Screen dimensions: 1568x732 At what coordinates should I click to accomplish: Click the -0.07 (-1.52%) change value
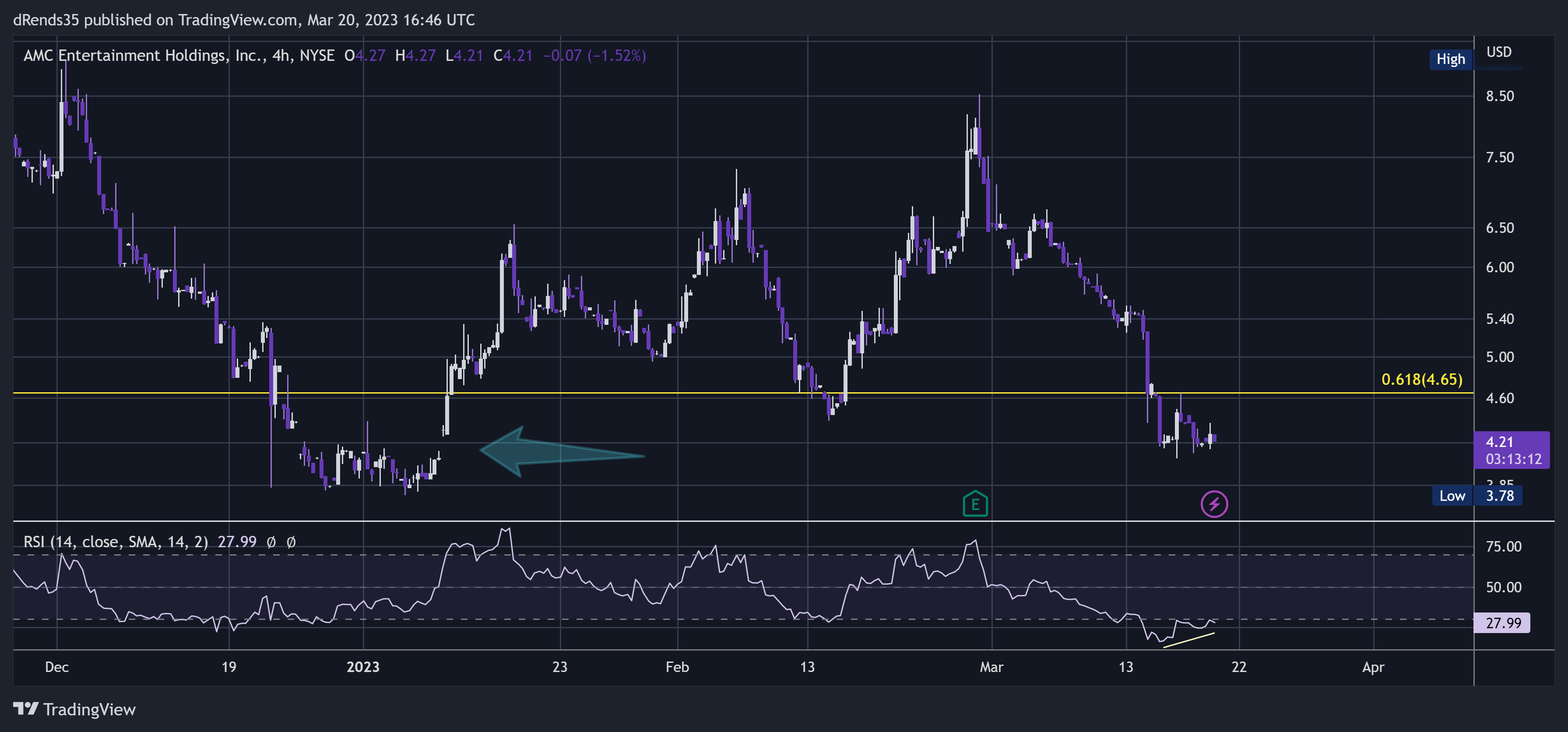click(x=594, y=56)
